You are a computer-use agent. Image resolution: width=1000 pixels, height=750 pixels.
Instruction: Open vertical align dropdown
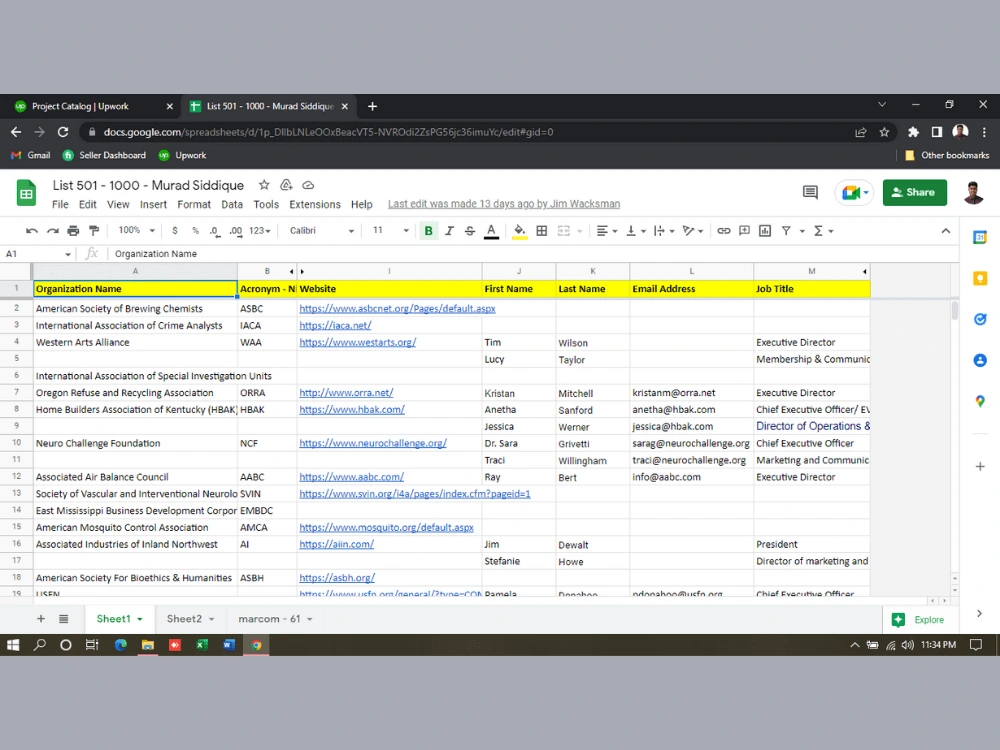(636, 231)
